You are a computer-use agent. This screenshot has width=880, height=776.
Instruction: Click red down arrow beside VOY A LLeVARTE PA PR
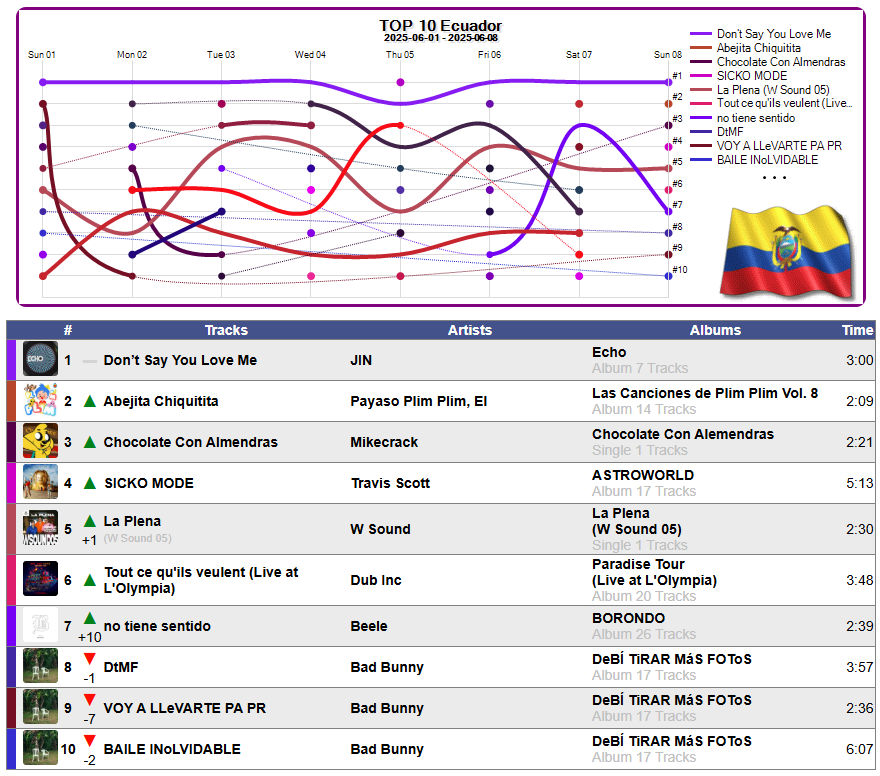(90, 700)
